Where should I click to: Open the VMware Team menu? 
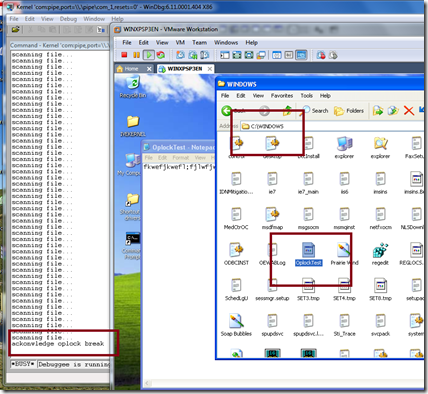pyautogui.click(x=199, y=42)
